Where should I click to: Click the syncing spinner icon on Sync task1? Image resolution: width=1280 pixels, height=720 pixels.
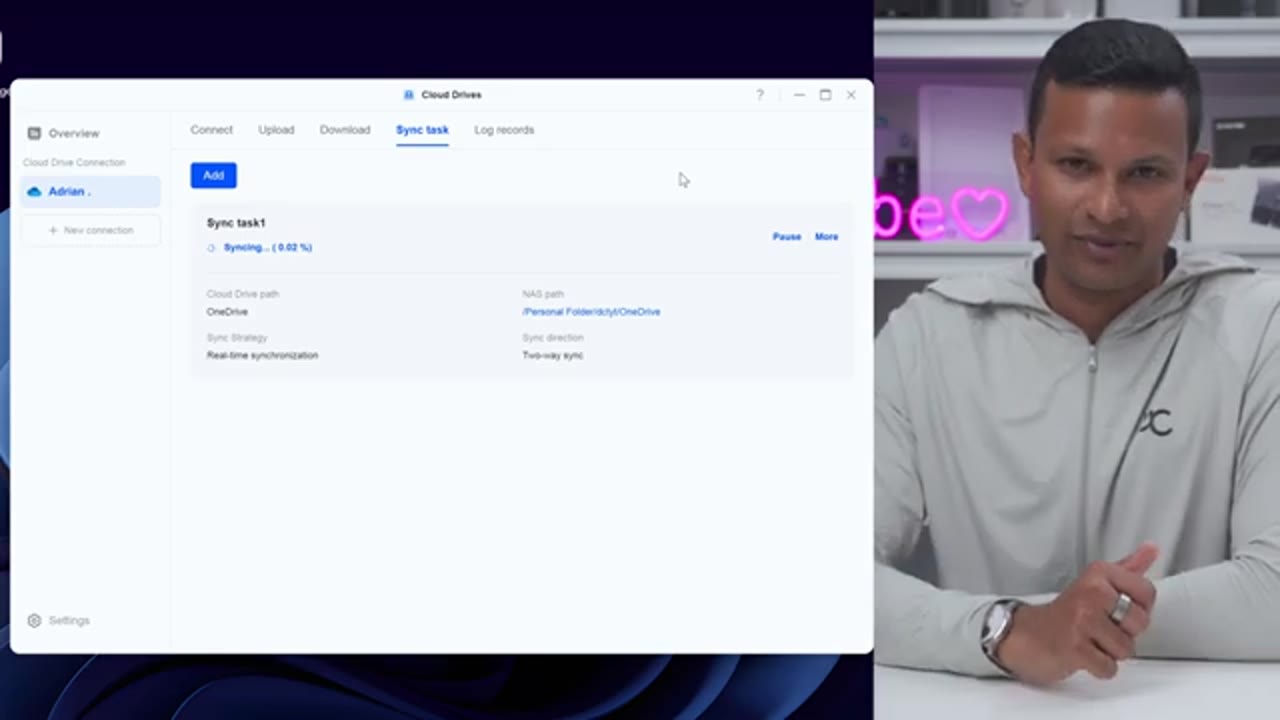pos(211,247)
